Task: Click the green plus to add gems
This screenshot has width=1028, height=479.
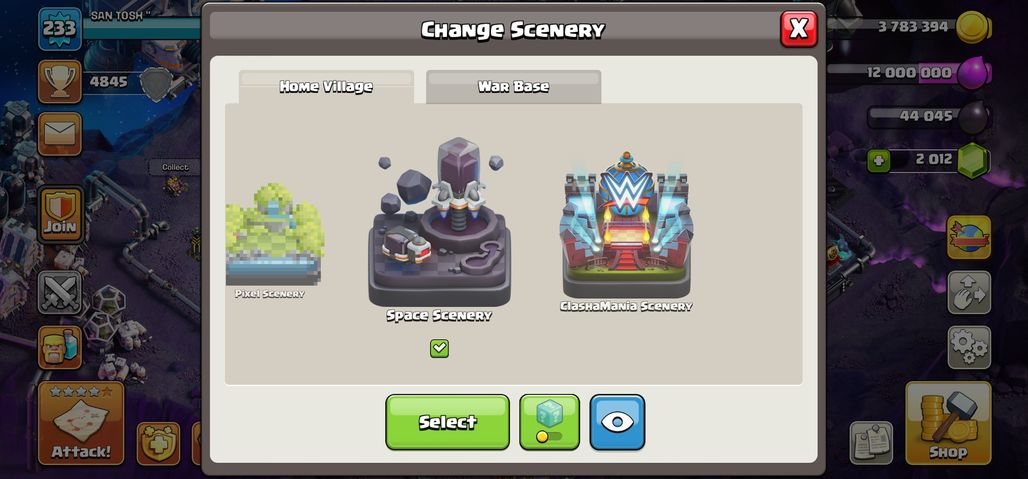Action: tap(879, 161)
